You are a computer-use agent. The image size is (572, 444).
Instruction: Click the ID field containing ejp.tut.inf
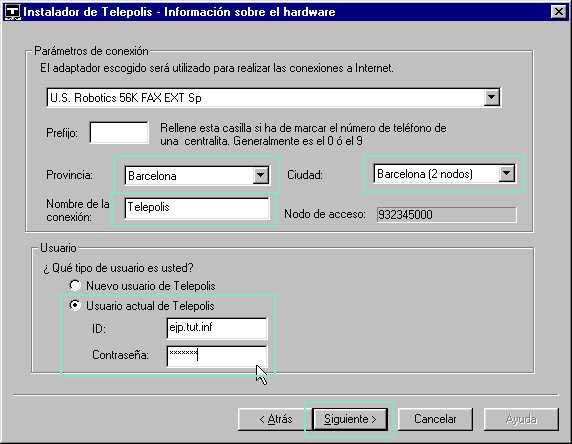[x=217, y=328]
